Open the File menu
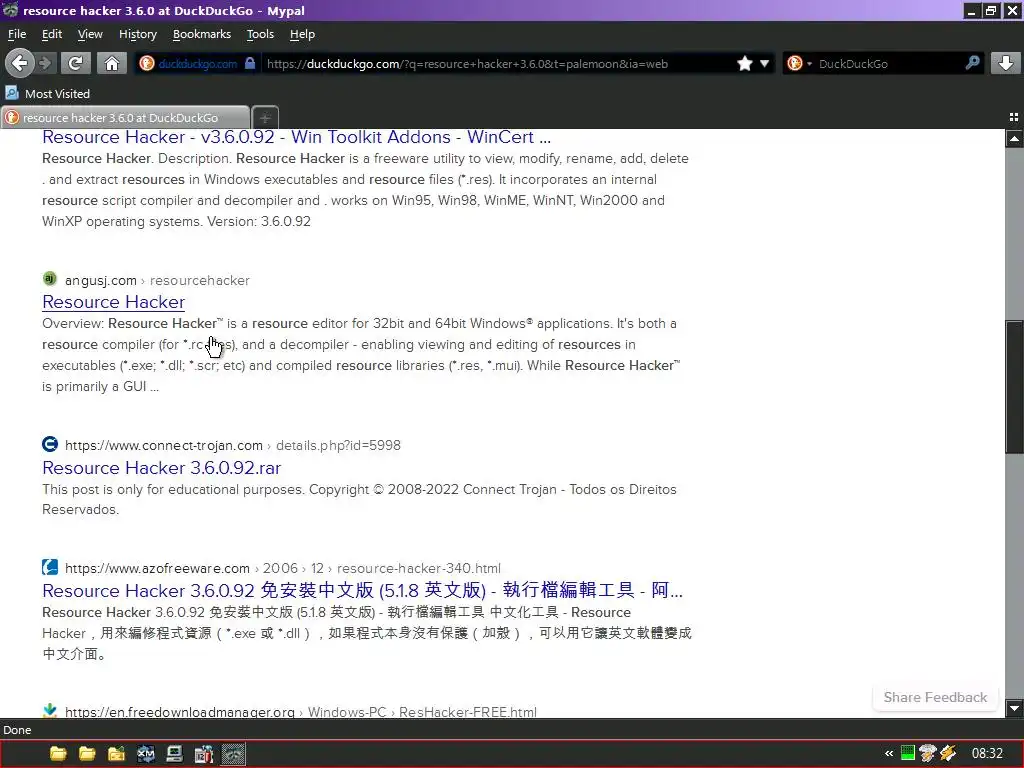This screenshot has width=1024, height=768. click(17, 34)
